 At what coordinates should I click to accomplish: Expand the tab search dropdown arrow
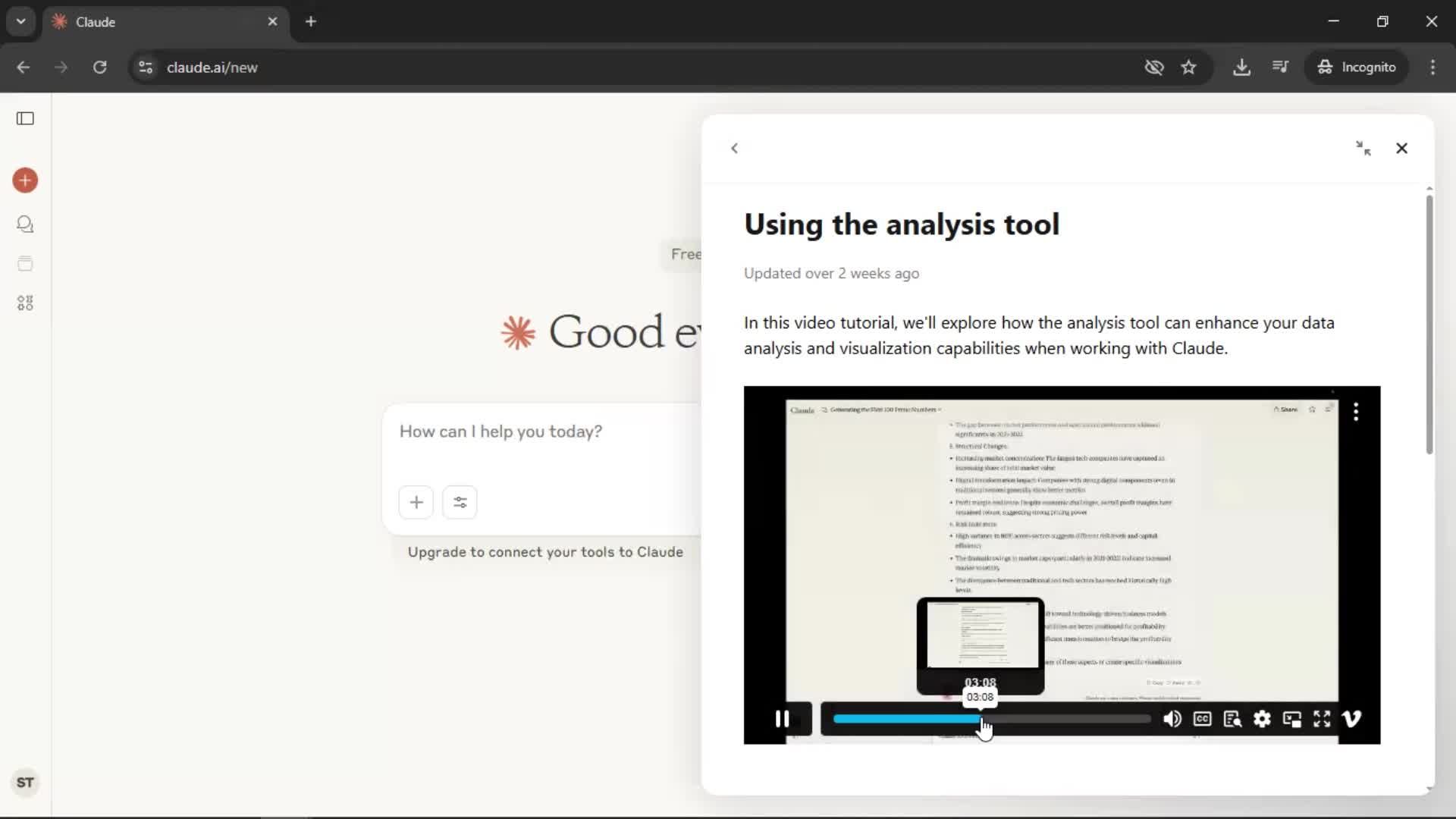pos(21,21)
